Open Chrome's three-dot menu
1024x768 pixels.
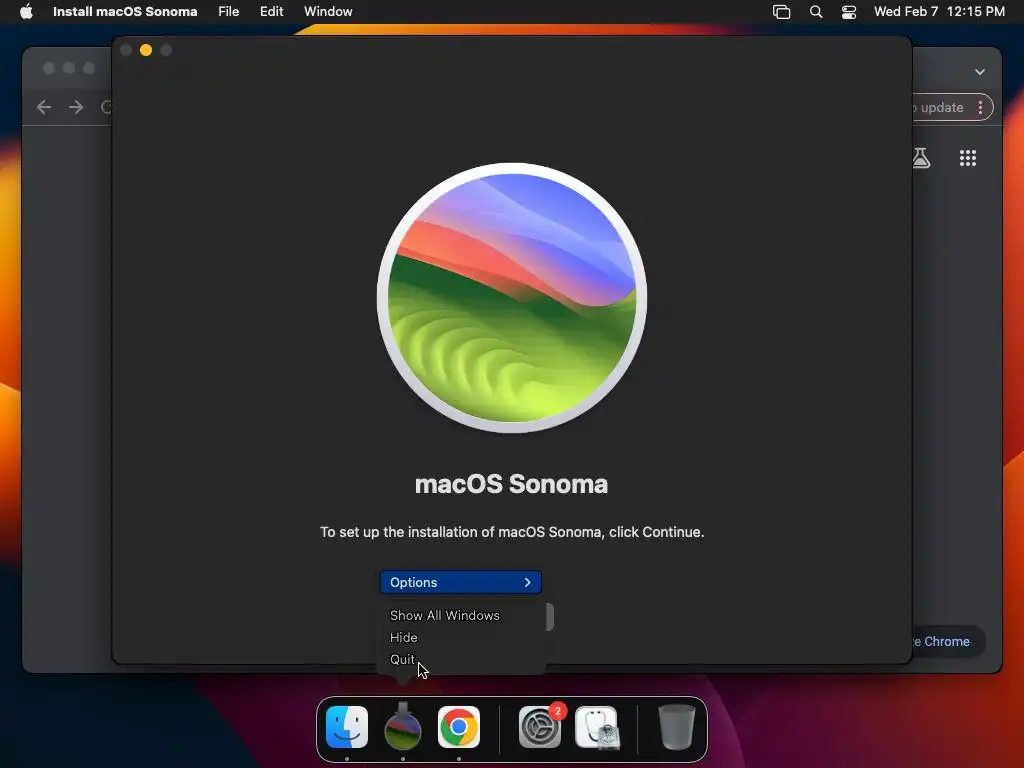tap(980, 108)
